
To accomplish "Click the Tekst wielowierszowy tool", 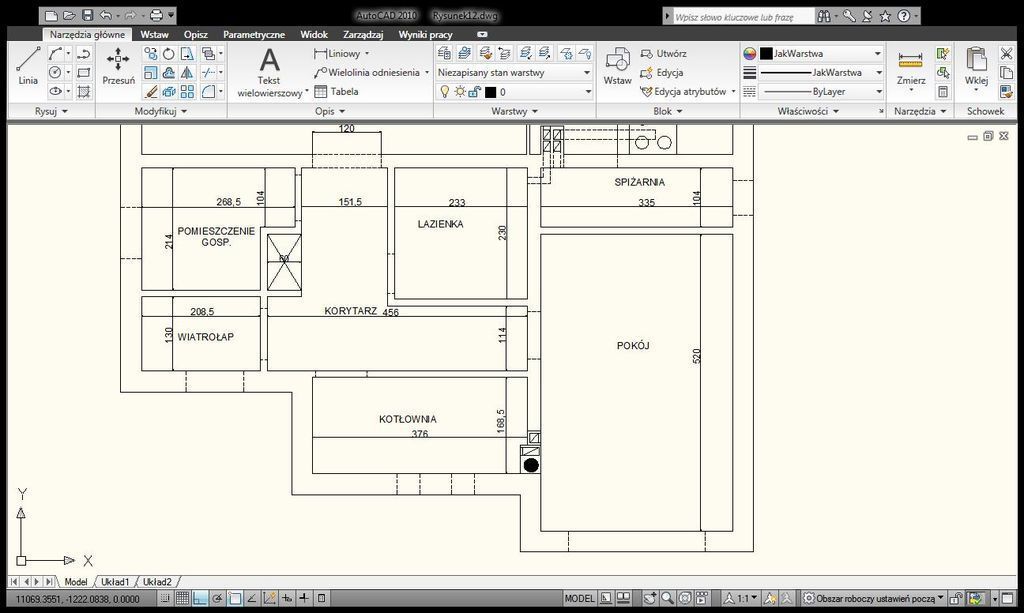I will click(270, 72).
